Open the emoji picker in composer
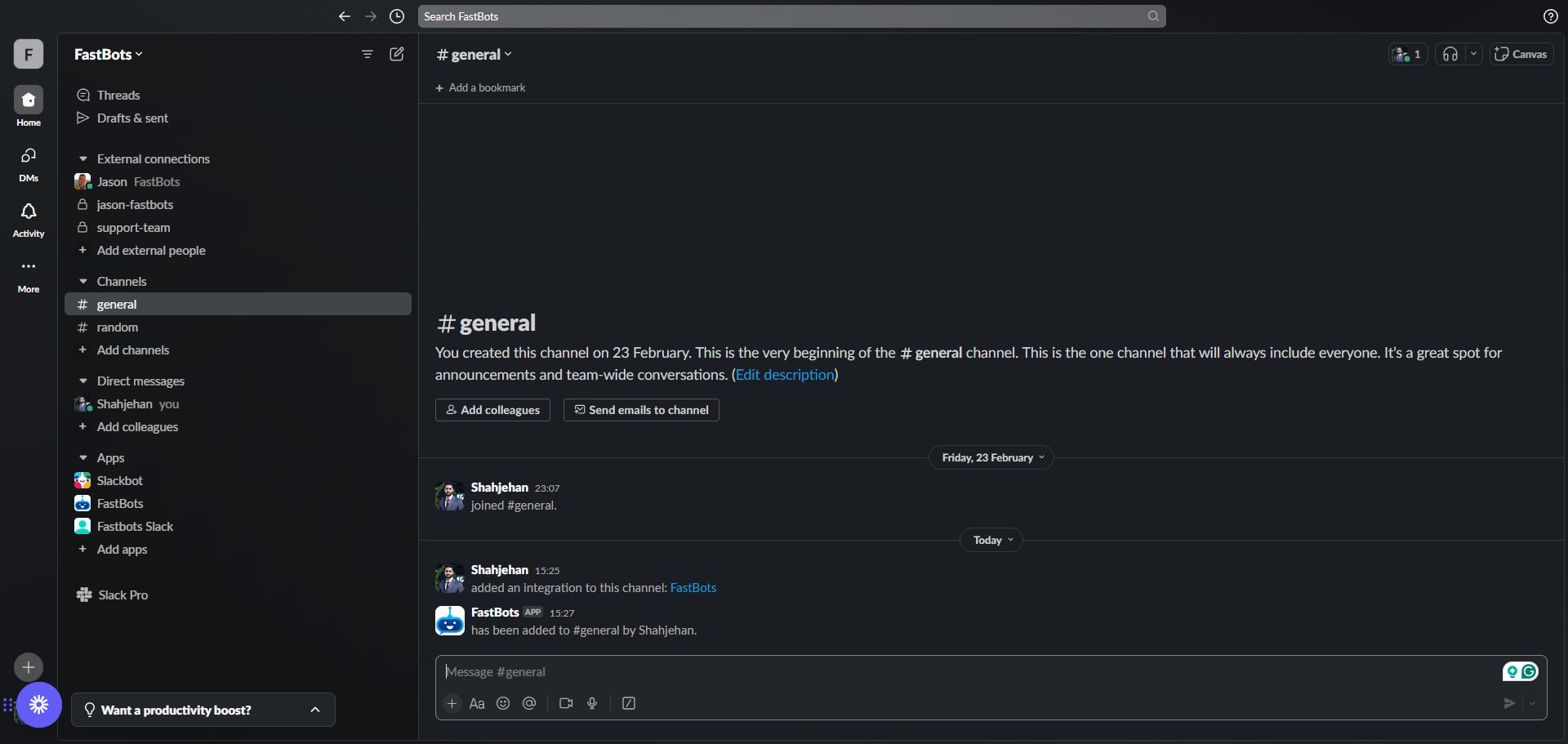1568x744 pixels. [503, 703]
